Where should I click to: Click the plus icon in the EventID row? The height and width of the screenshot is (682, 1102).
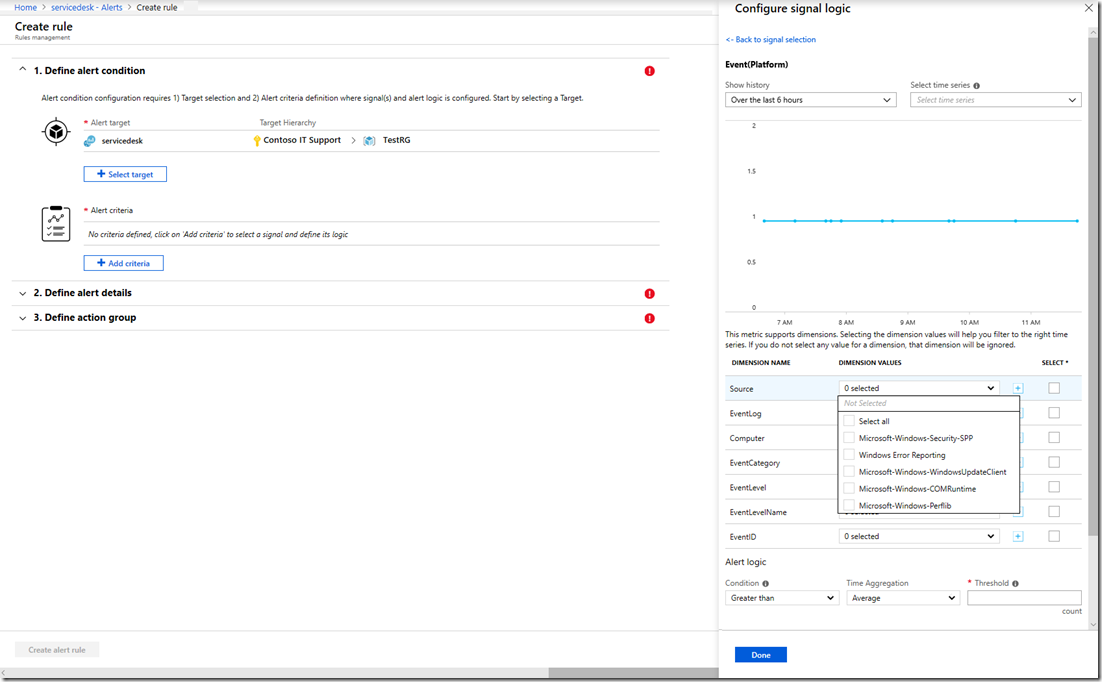coord(1018,536)
